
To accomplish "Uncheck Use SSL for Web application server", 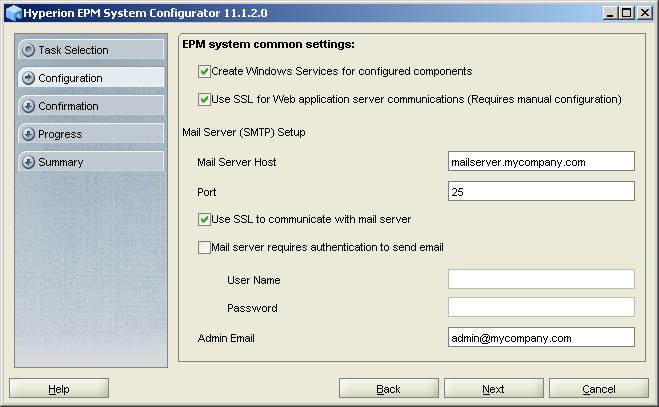I will point(204,100).
